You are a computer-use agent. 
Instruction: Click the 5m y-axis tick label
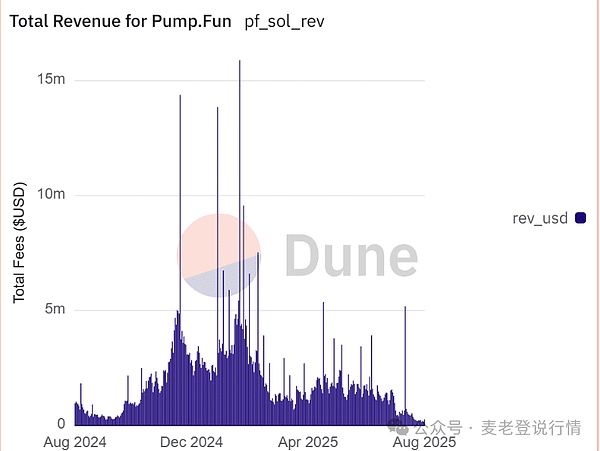coord(56,310)
